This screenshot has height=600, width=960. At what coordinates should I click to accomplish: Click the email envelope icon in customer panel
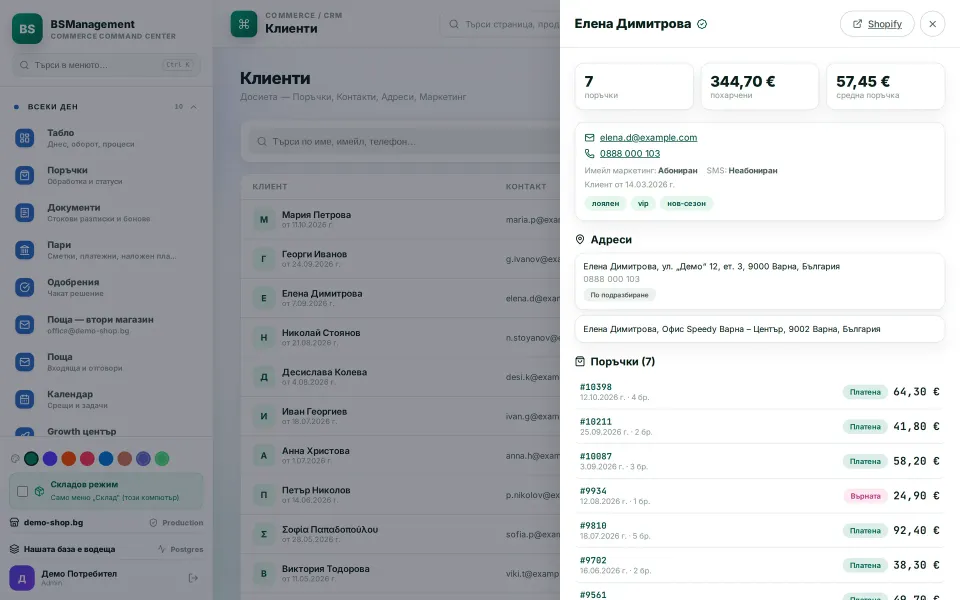[x=589, y=138]
